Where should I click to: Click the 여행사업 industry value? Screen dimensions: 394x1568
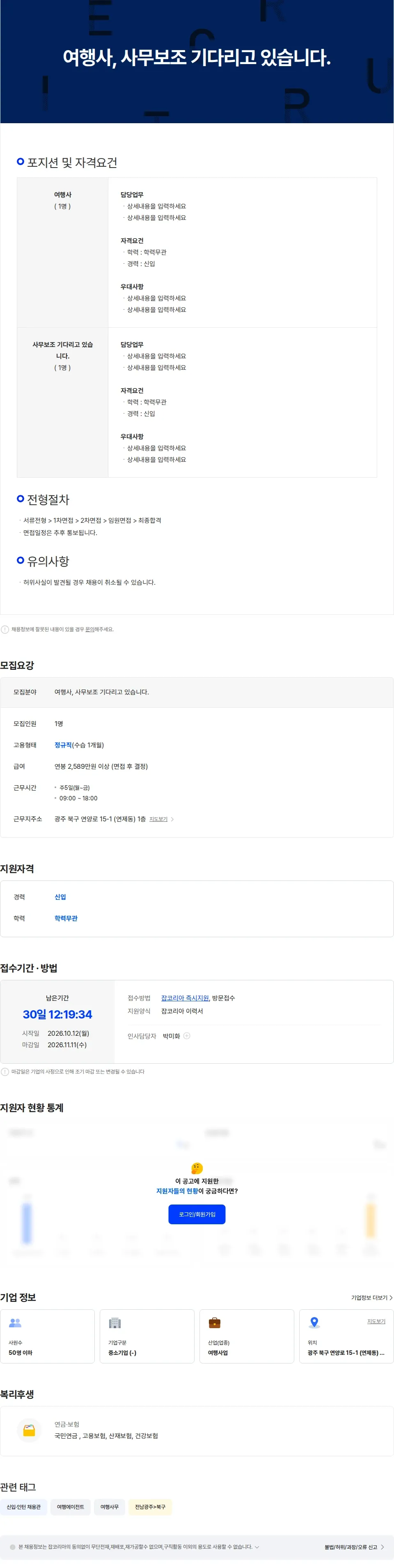coord(218,1352)
